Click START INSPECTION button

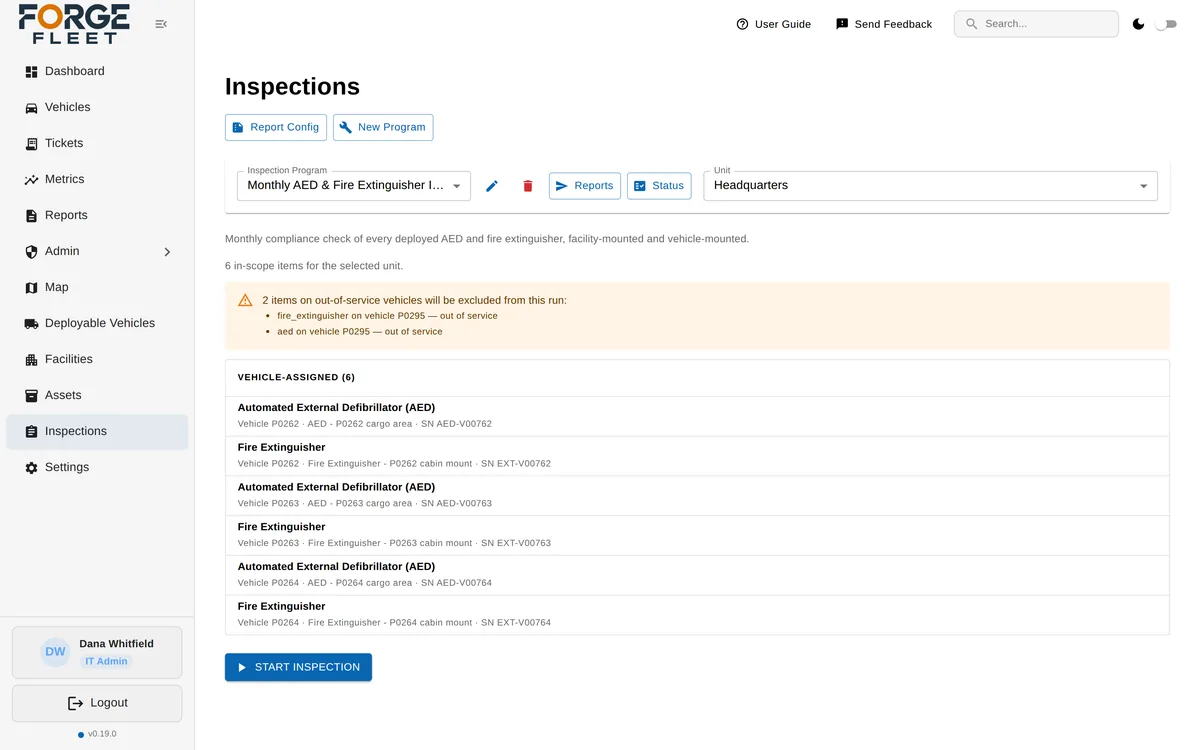coord(298,667)
